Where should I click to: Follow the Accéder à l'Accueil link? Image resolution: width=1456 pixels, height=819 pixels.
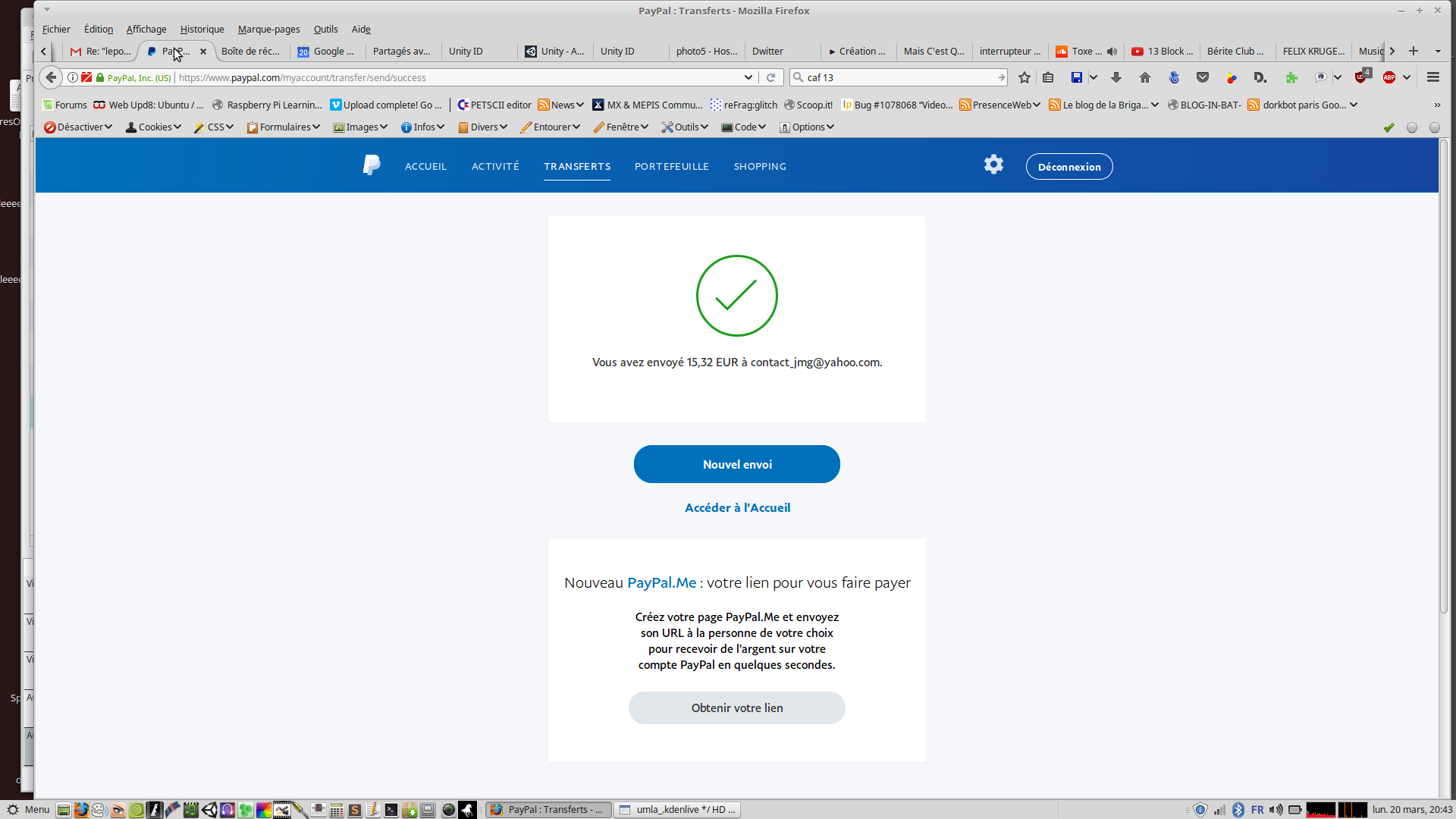737,507
